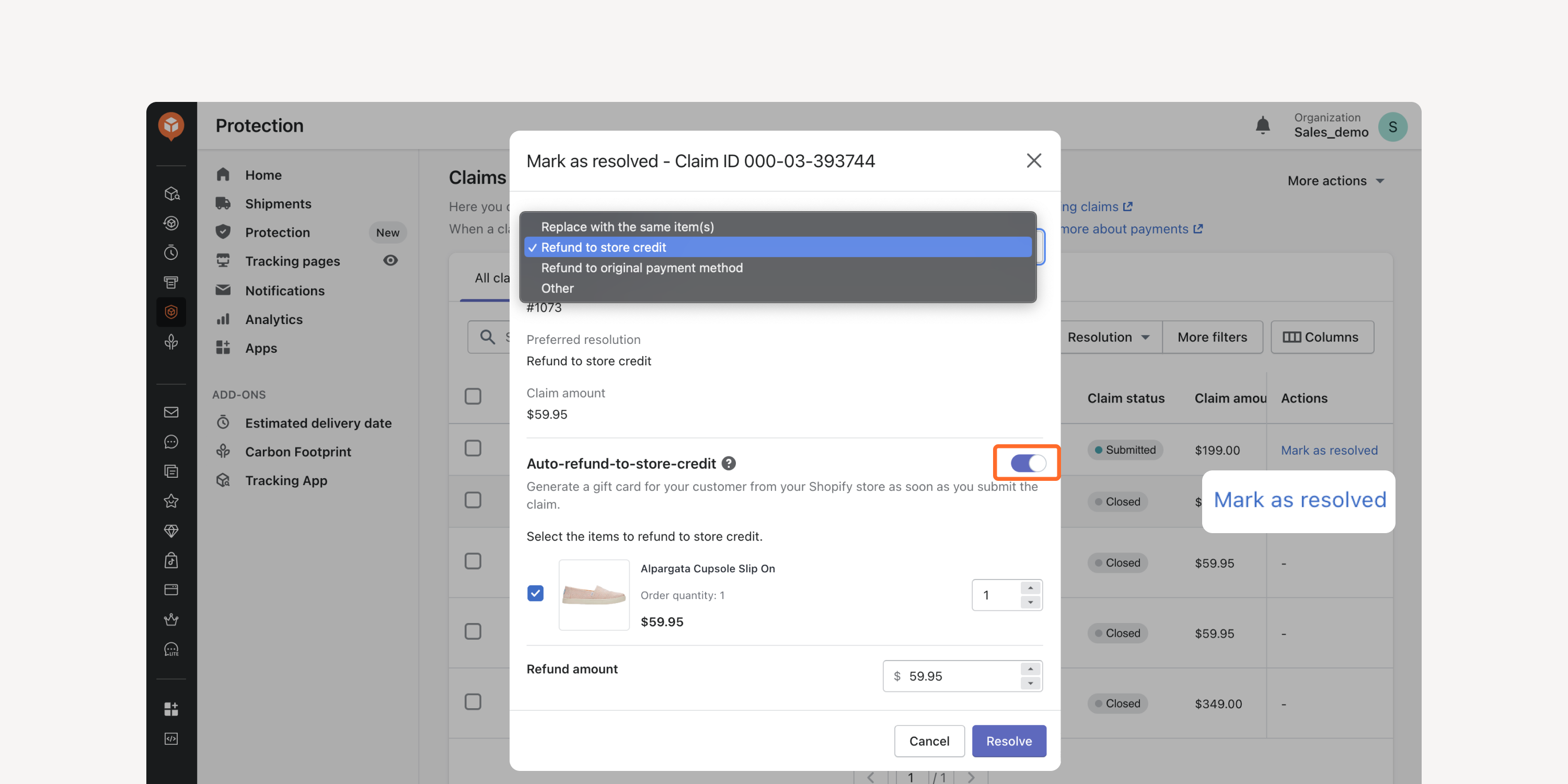Open the code icon in dark rail
The height and width of the screenshot is (784, 1568).
pos(171,739)
